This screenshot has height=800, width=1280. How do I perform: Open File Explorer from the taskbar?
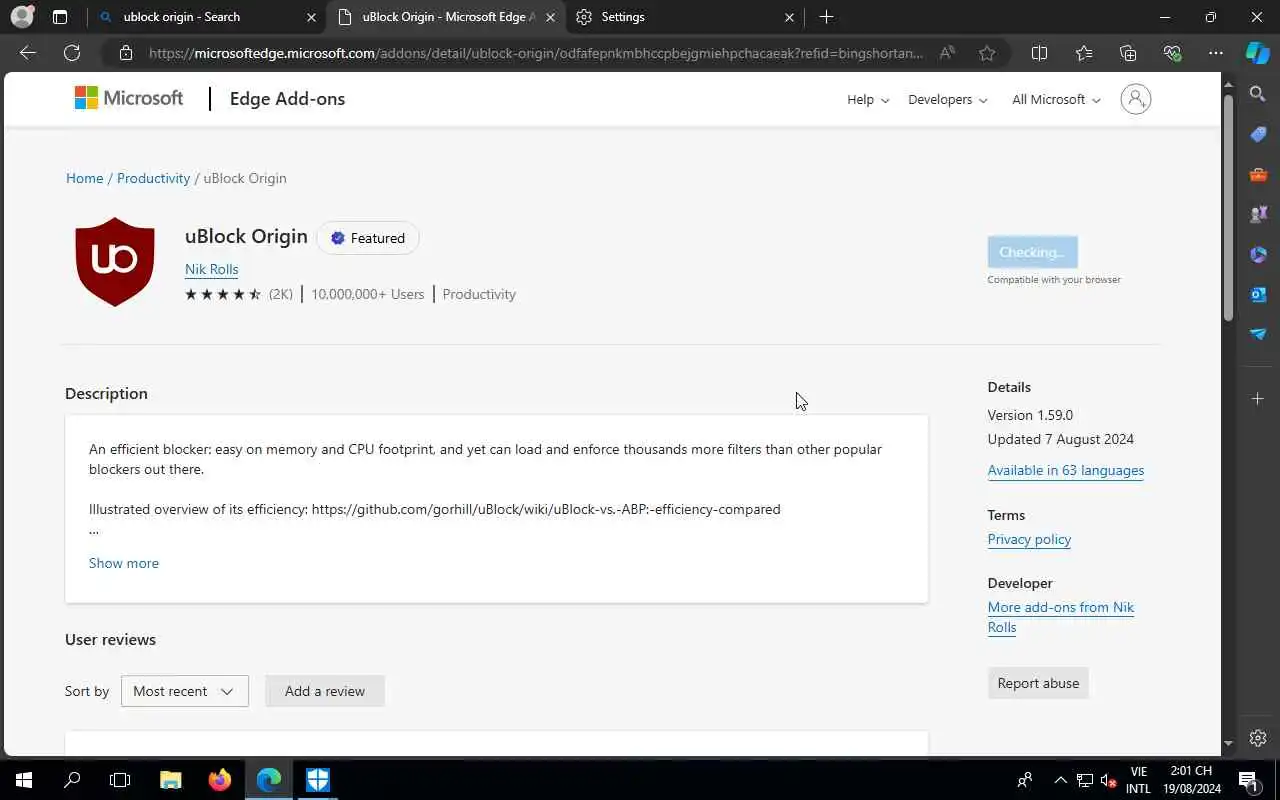170,779
